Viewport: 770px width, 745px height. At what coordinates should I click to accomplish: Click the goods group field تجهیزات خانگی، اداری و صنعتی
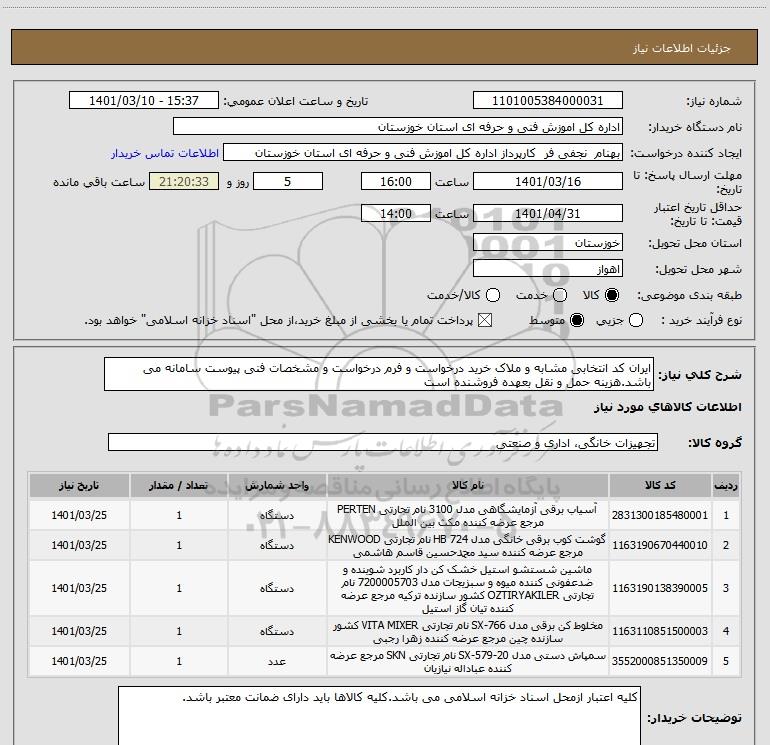point(383,442)
